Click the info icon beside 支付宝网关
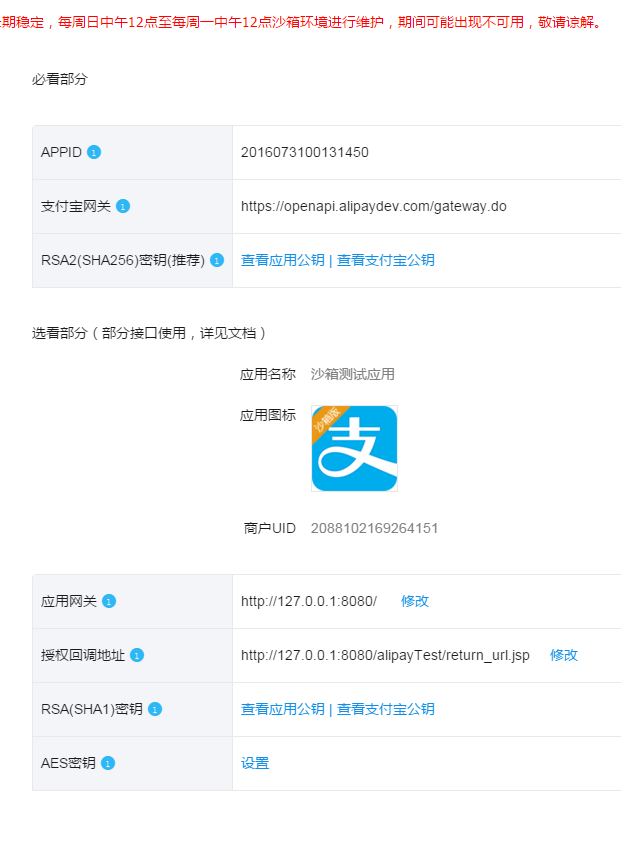This screenshot has height=850, width=621. pos(123,207)
